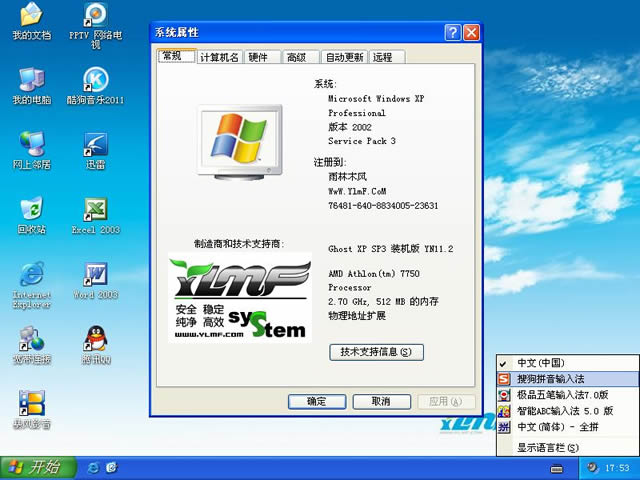Open the 我的文档 desktop folder icon
640x480 pixels.
coord(31,20)
